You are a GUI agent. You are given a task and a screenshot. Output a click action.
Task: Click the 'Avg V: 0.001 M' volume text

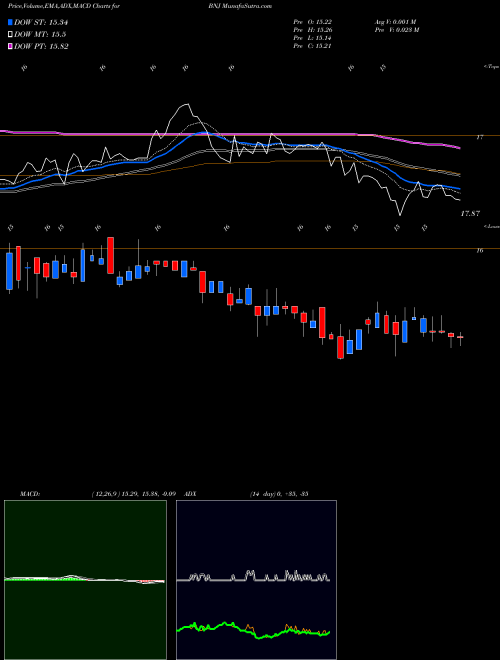(394, 22)
